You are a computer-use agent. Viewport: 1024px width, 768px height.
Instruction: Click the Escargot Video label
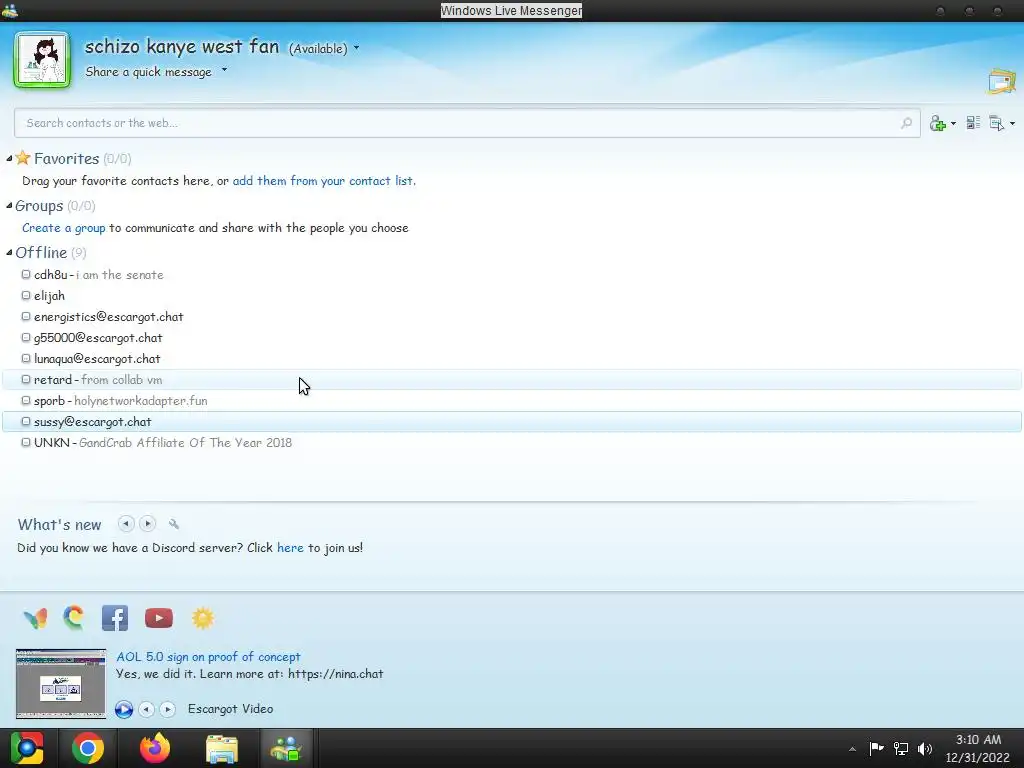click(231, 709)
